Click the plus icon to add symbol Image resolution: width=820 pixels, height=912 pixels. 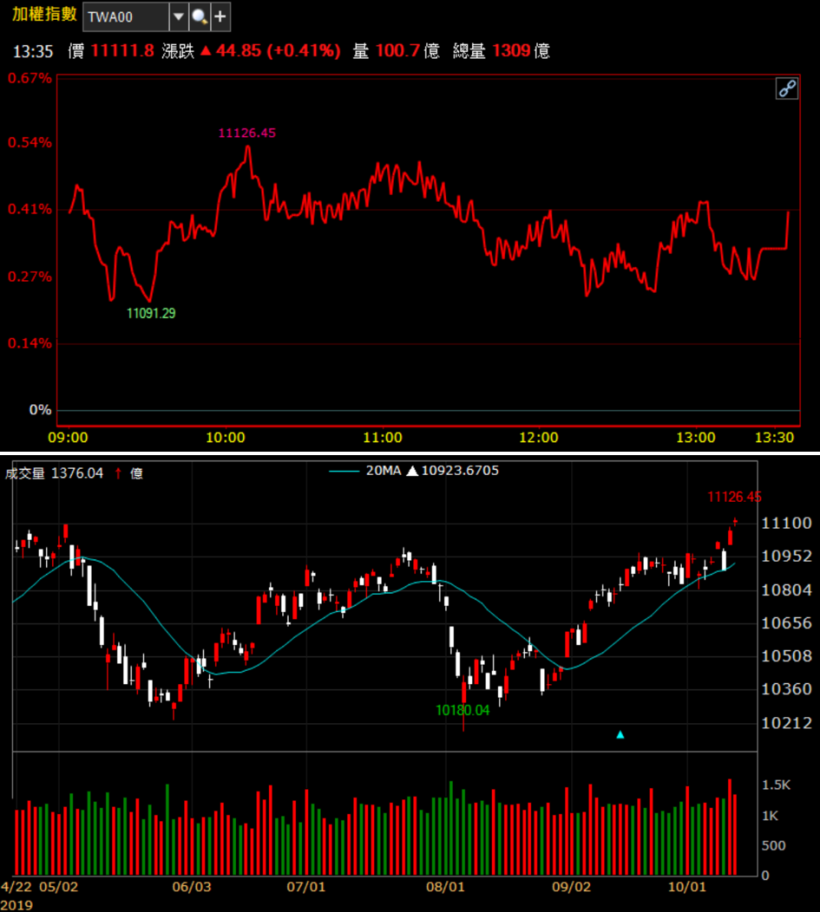220,17
